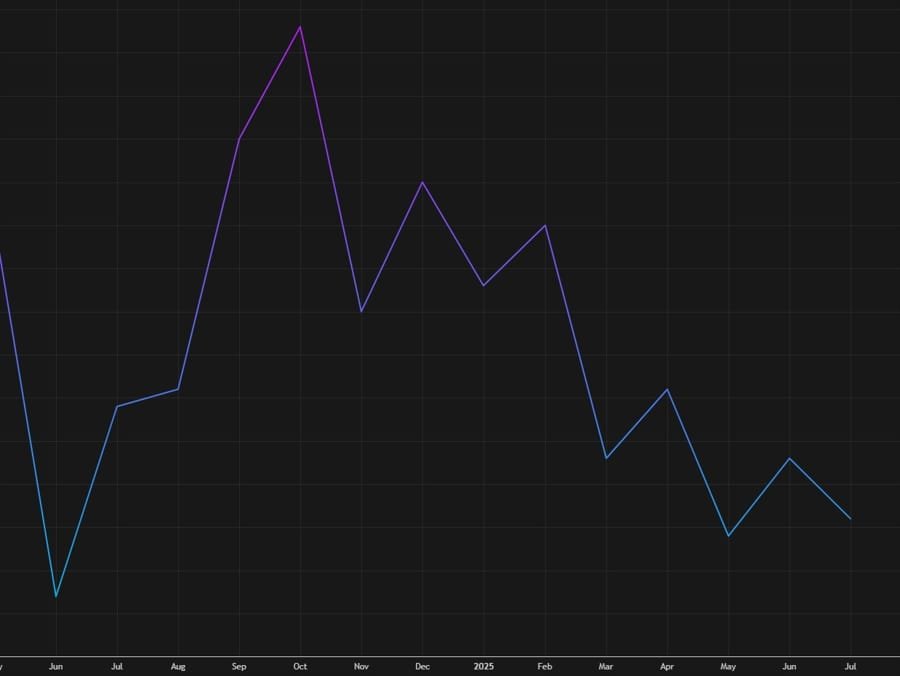Image resolution: width=900 pixels, height=676 pixels.
Task: Select the Sep x-axis label
Action: click(x=239, y=666)
